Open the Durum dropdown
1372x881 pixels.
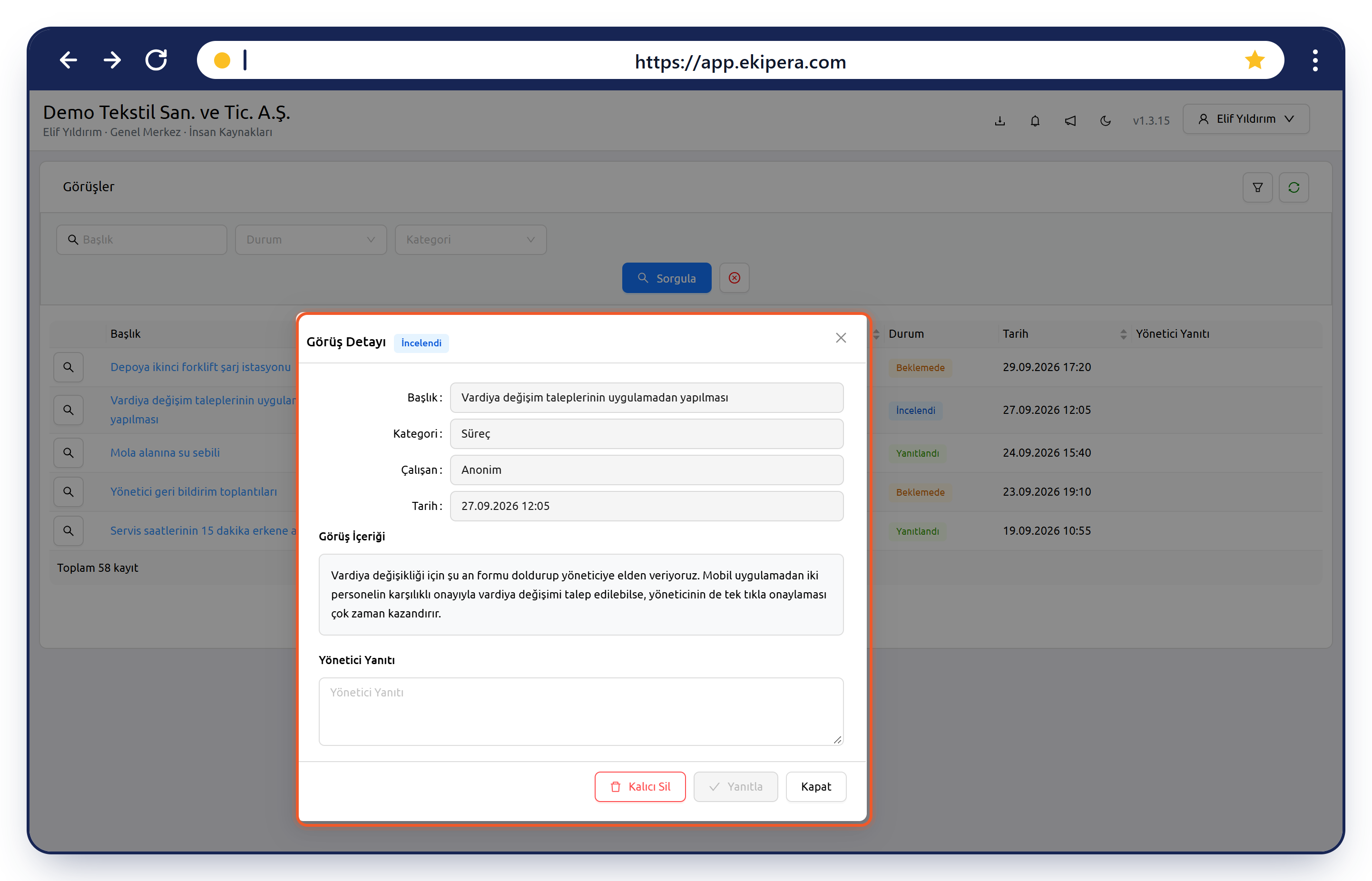tap(311, 239)
